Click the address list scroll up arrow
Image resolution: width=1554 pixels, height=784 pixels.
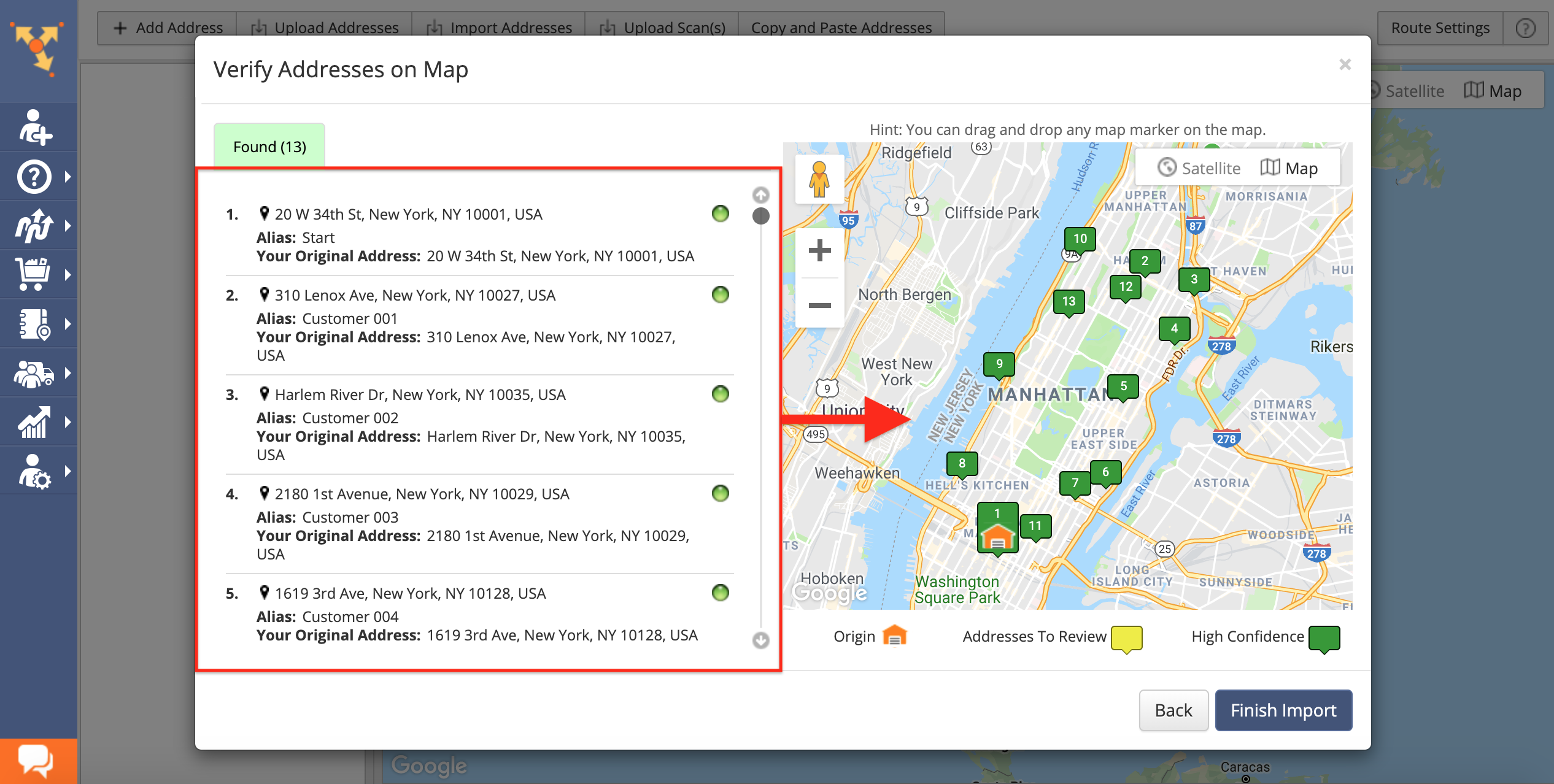coord(760,195)
